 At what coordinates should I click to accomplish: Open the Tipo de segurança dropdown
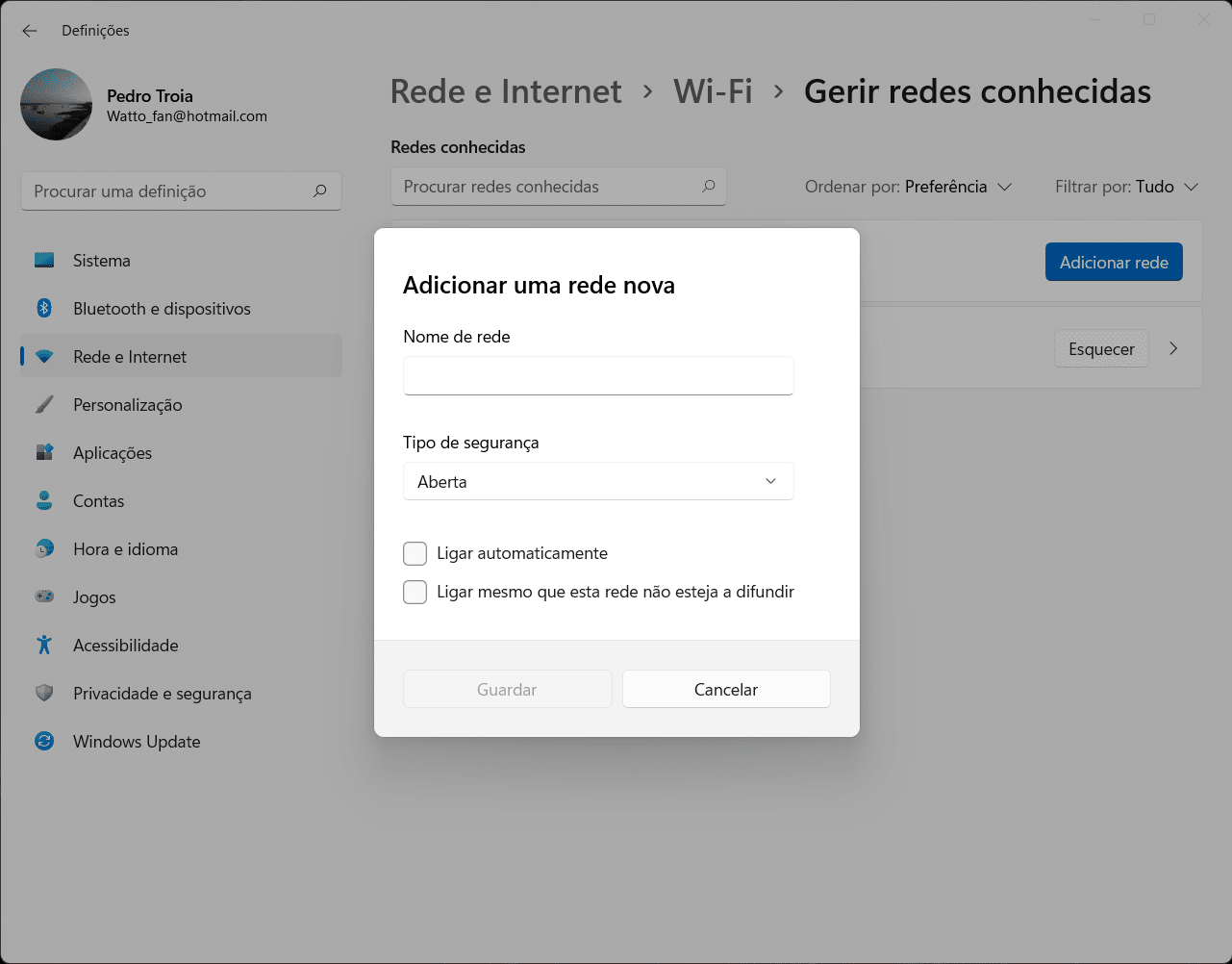point(598,482)
